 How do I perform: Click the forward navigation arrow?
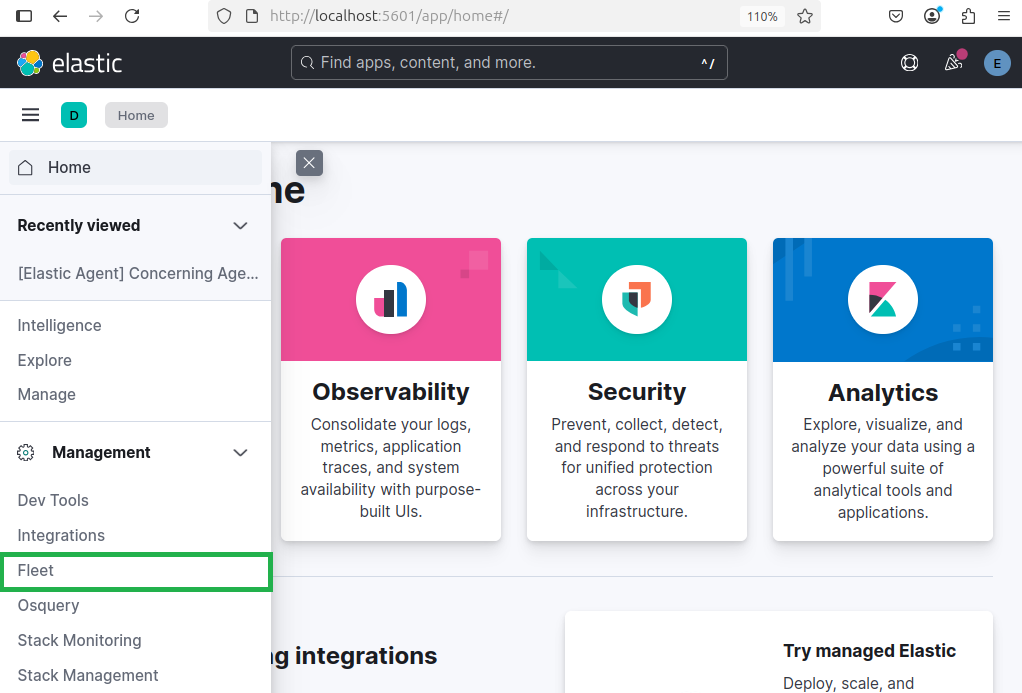[96, 16]
